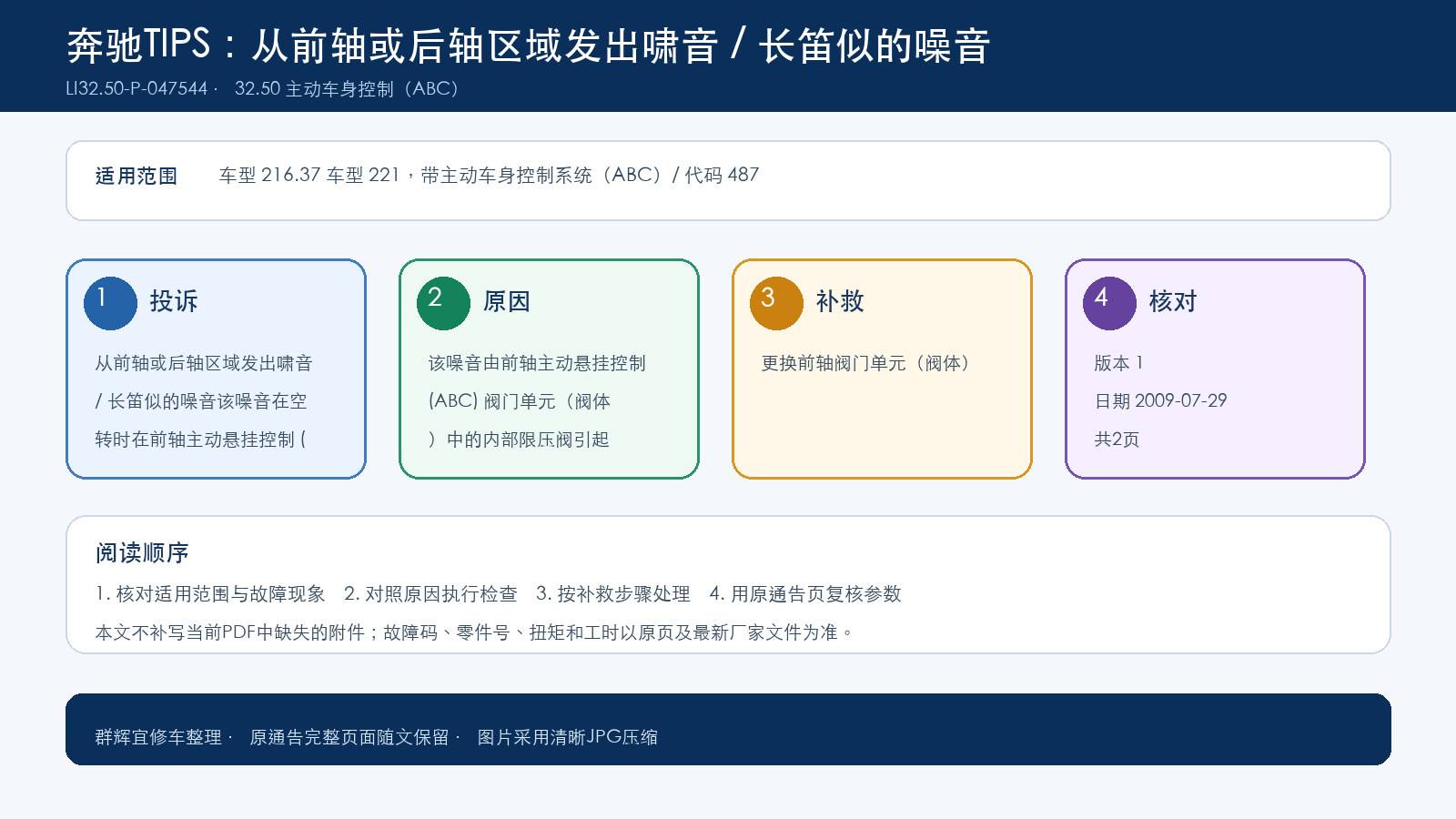The image size is (1456, 819).
Task: Click the orange number 3 circle badge
Action: coord(776,303)
